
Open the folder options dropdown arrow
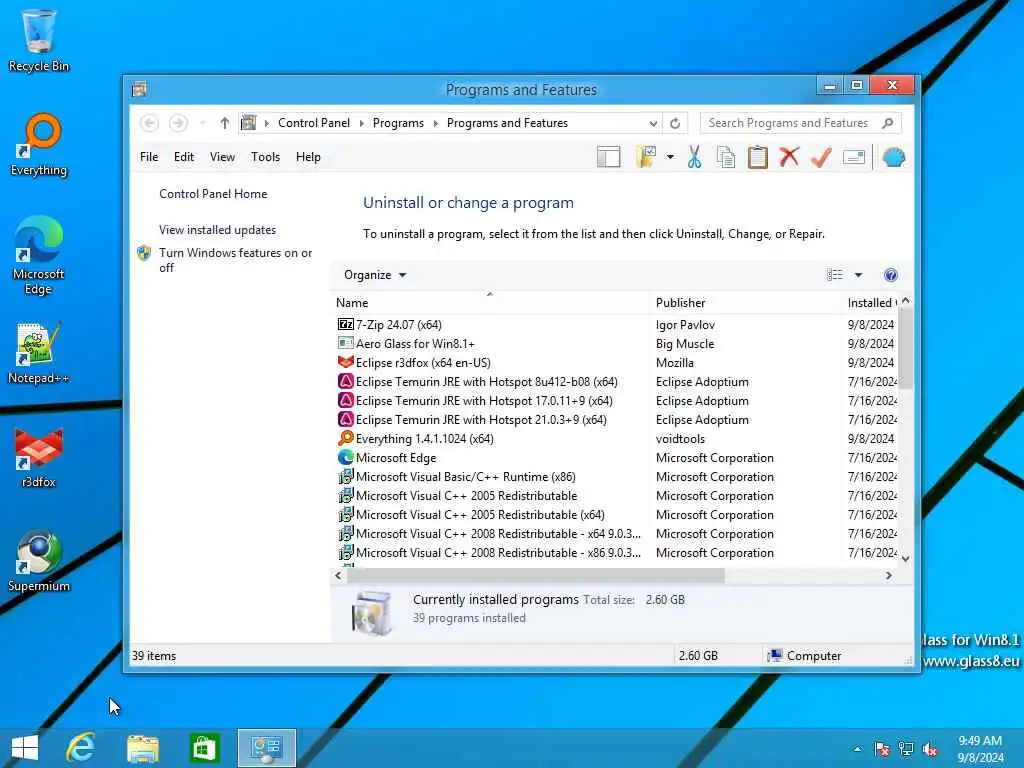[670, 157]
